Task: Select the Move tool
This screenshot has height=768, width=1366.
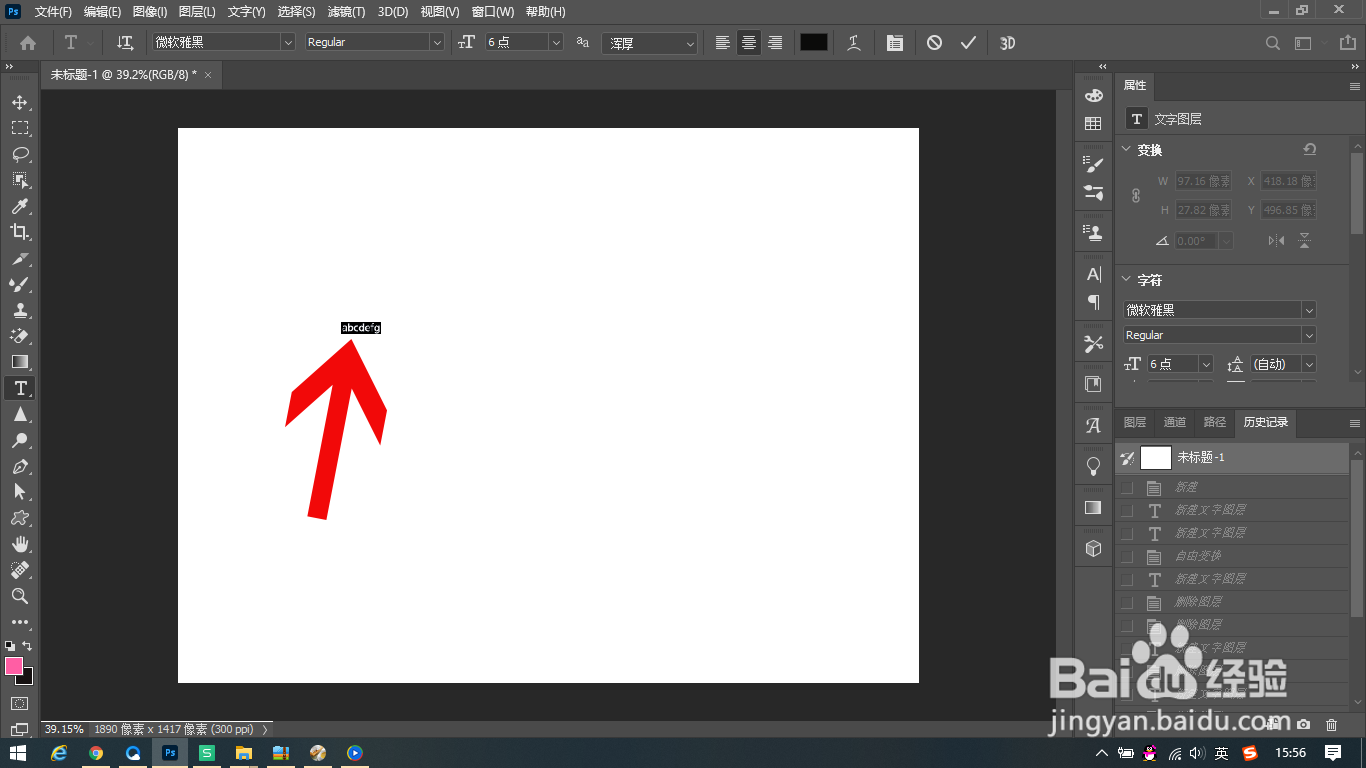Action: 20,102
